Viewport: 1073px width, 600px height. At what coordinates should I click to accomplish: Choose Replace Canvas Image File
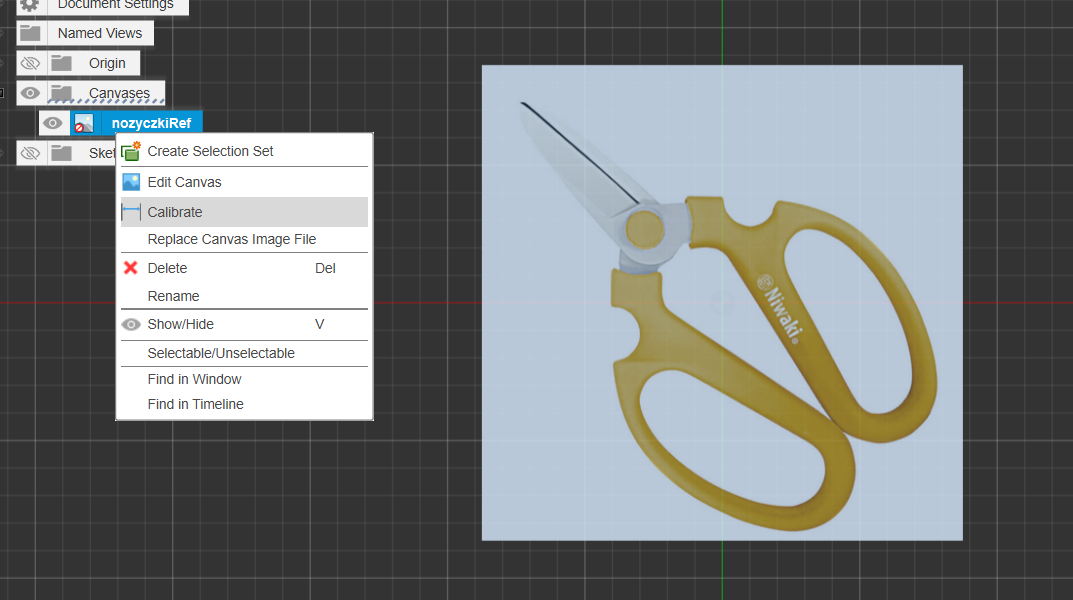tap(231, 239)
